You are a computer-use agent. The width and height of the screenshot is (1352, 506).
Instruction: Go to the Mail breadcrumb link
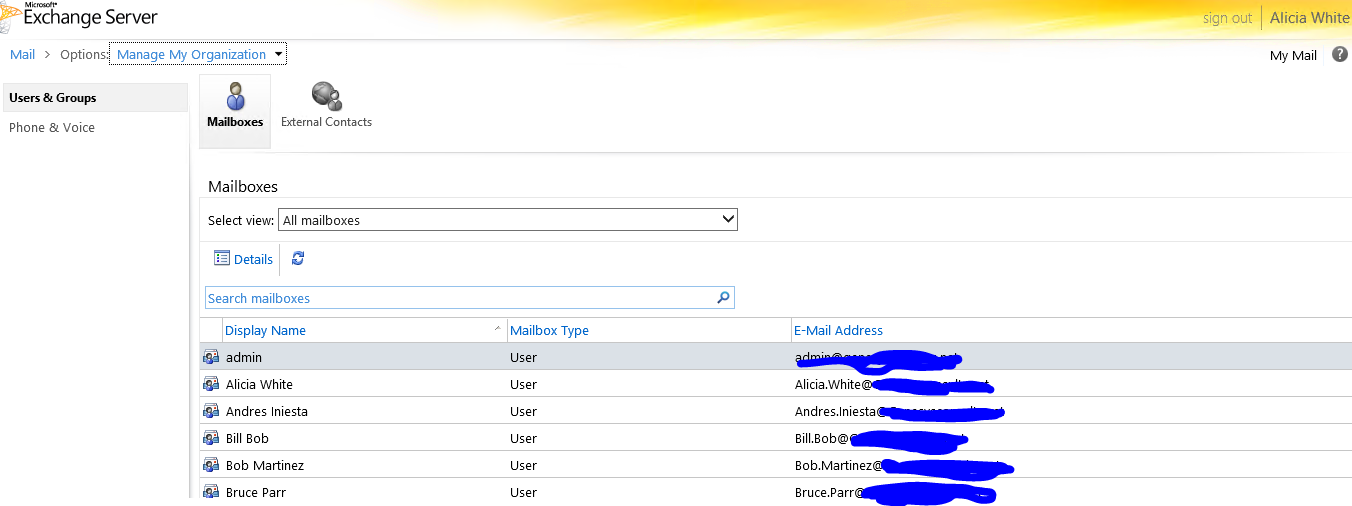(x=22, y=55)
